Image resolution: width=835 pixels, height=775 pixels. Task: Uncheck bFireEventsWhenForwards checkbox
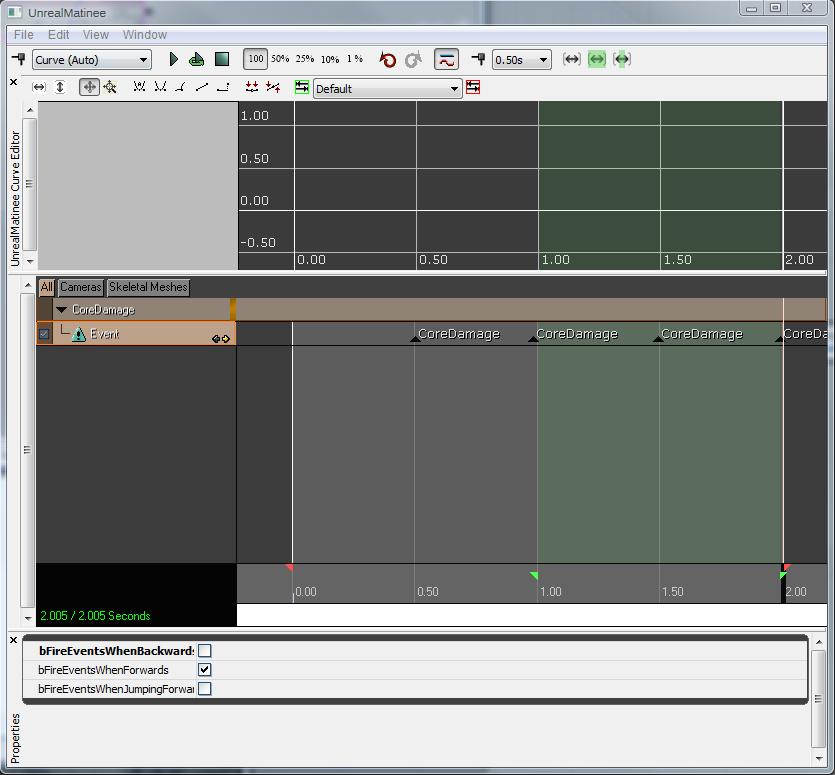pyautogui.click(x=205, y=670)
